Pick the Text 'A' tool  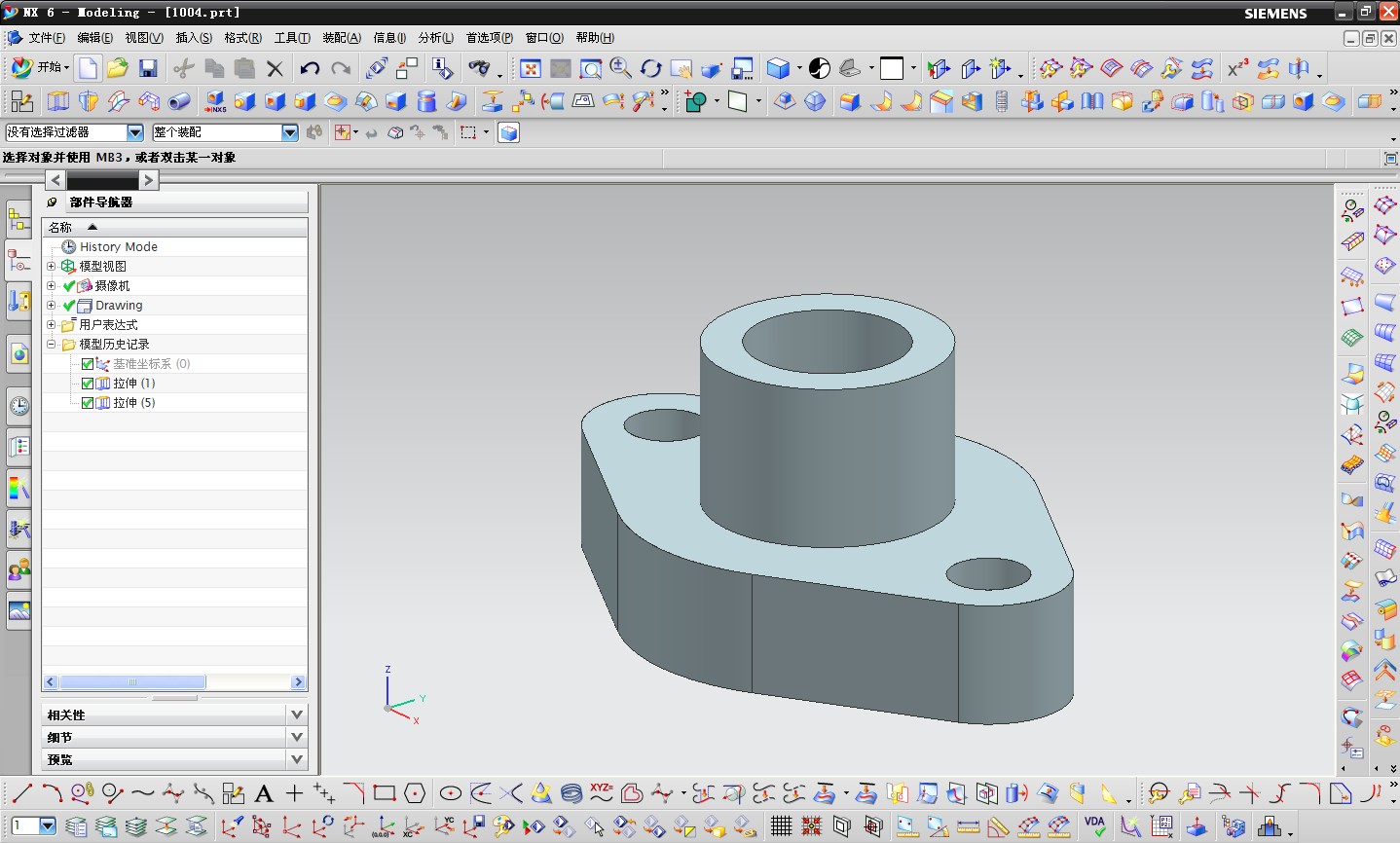[x=263, y=793]
